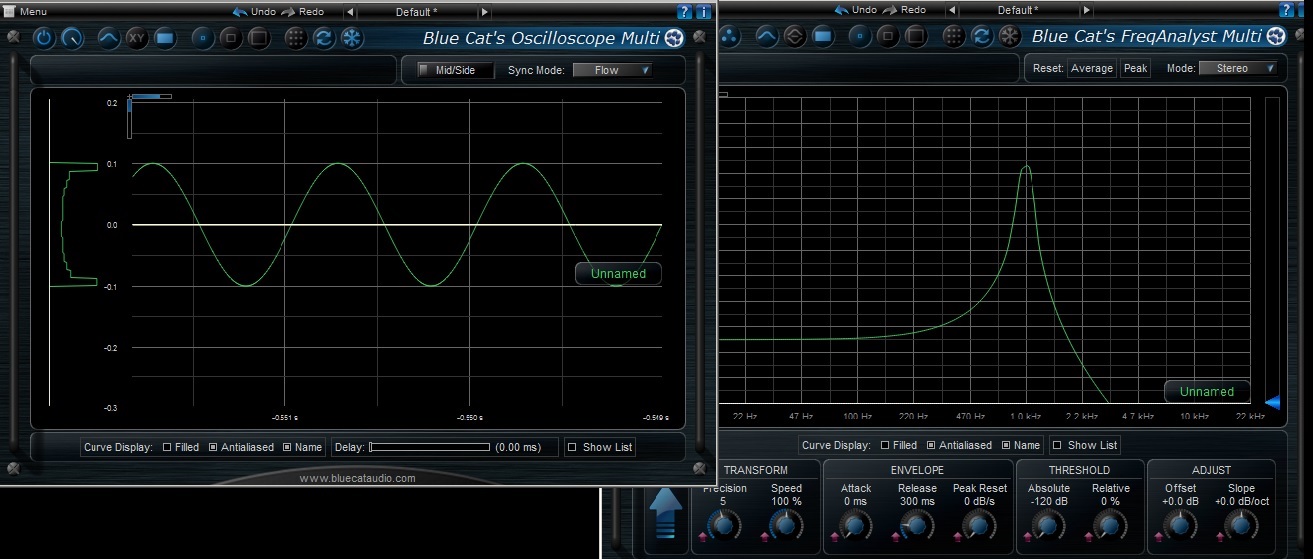Select filled blue rectangle view in FreqAnalyst
Viewport: 1313px width, 559px height.
coord(823,37)
